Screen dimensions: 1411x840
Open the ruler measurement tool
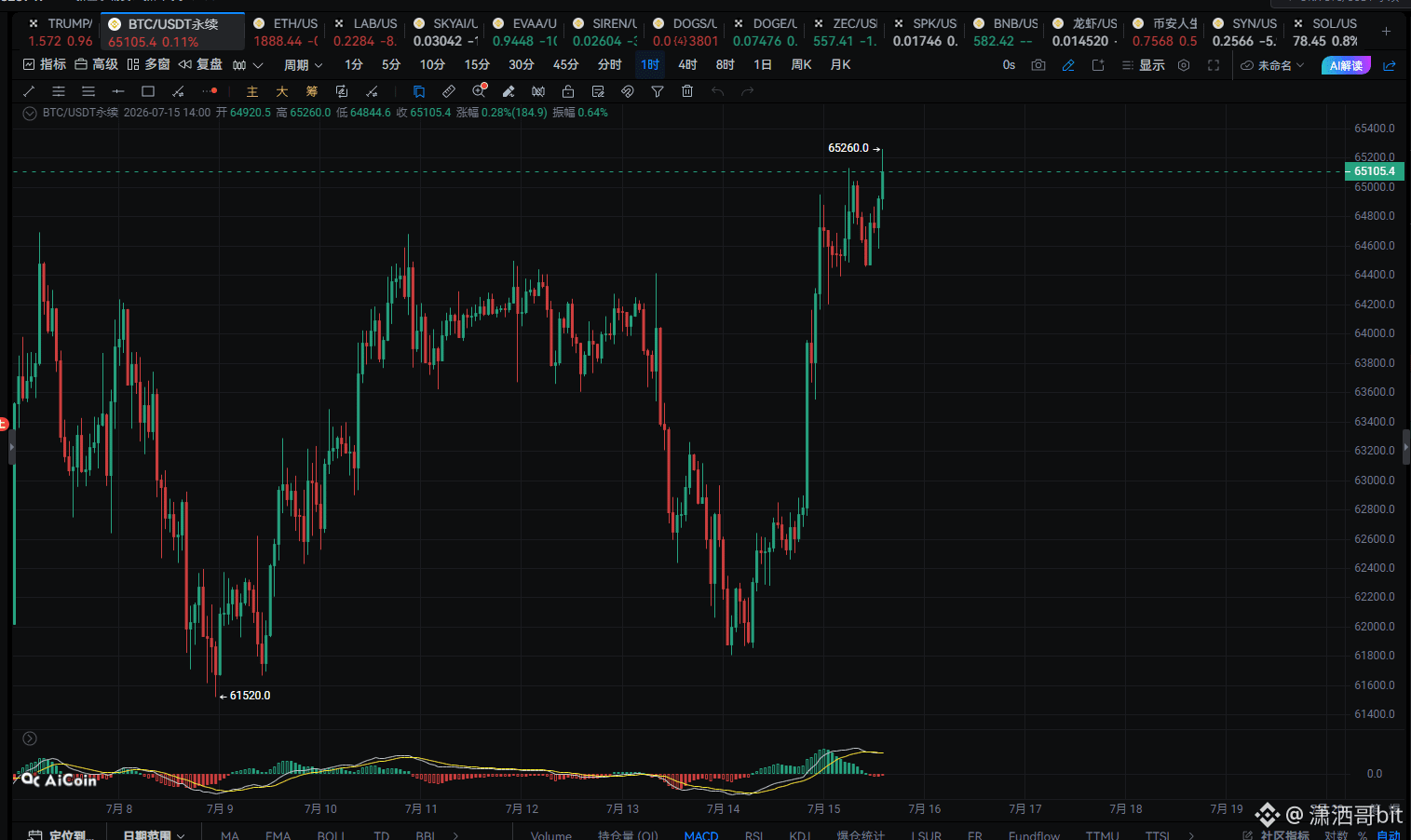[449, 91]
